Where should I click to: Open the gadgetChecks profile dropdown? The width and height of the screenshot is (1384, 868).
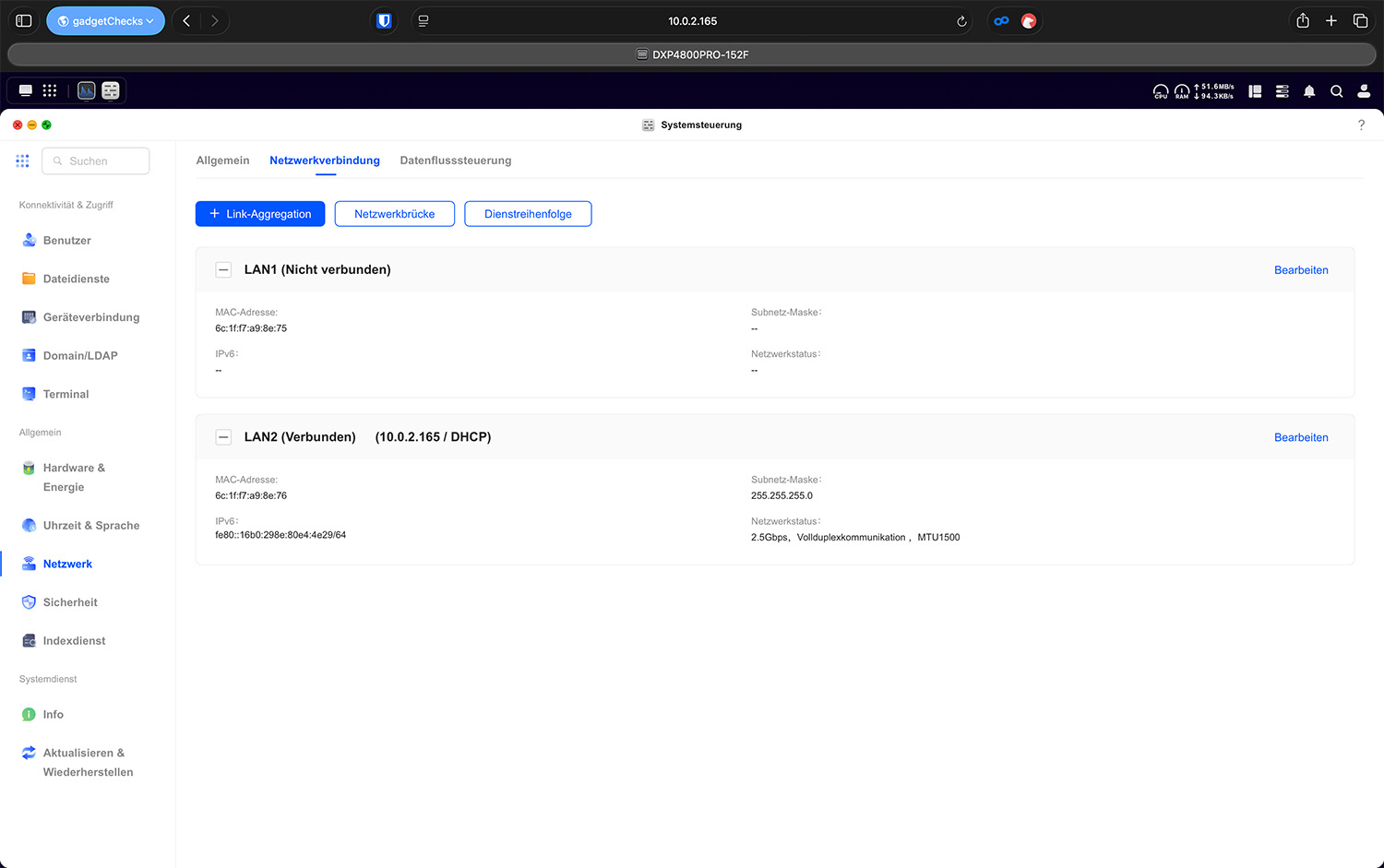click(105, 21)
